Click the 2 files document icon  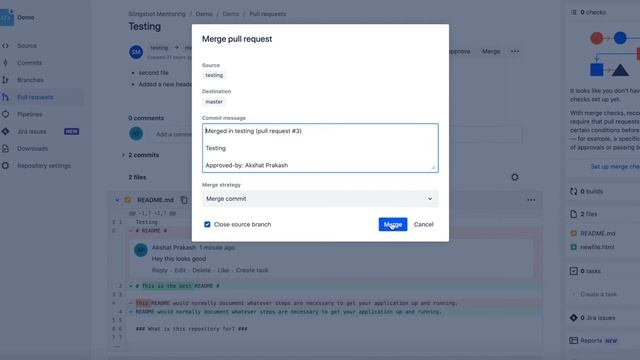click(x=573, y=214)
